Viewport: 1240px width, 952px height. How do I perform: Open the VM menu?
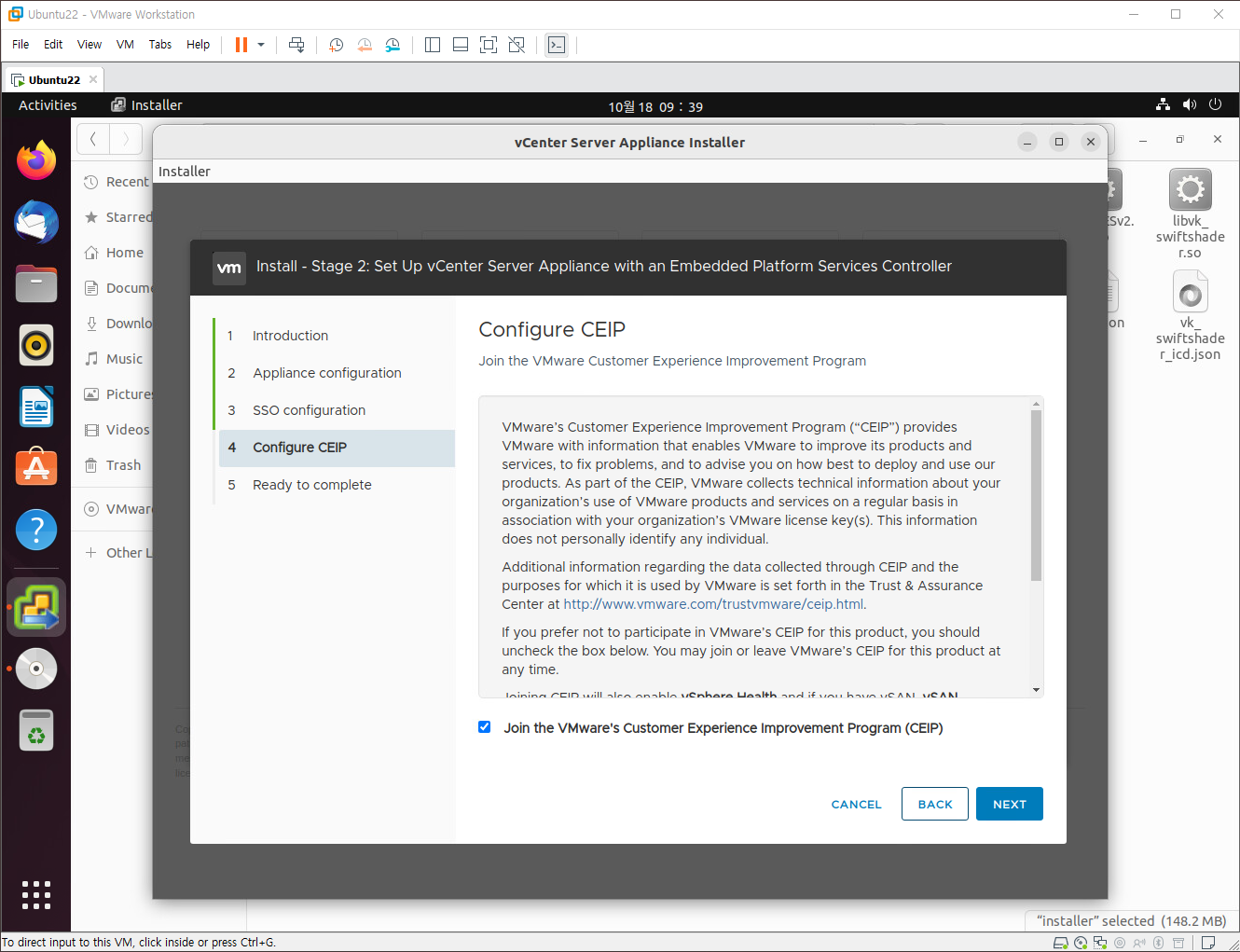pyautogui.click(x=125, y=45)
